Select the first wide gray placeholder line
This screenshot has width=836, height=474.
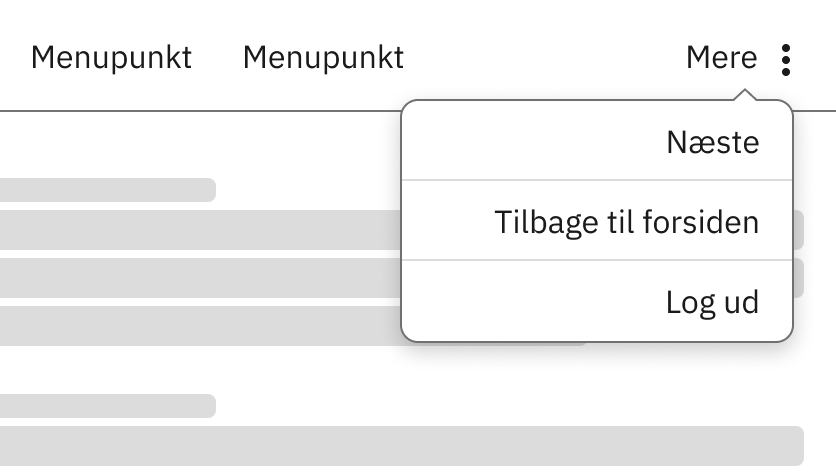tap(200, 230)
